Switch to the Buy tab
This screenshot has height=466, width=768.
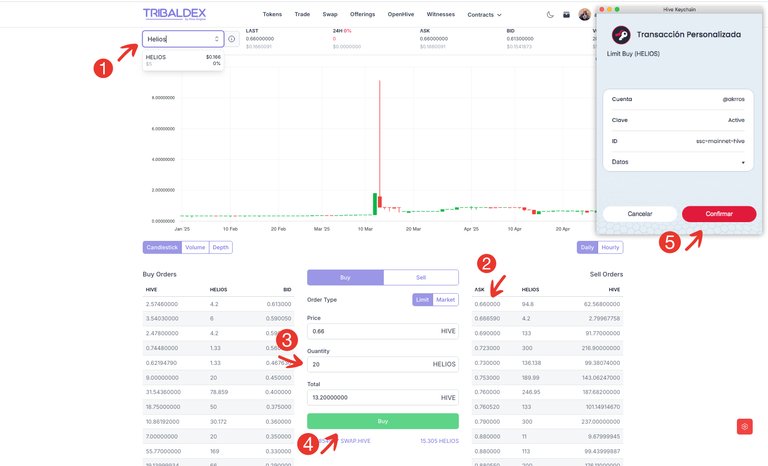click(345, 277)
